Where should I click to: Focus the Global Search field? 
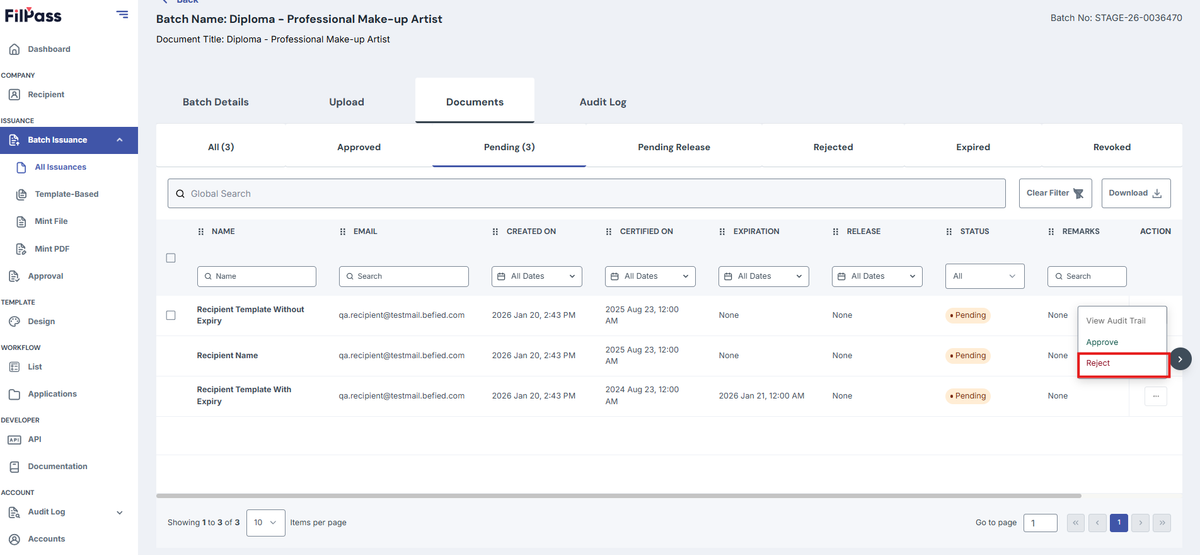pos(586,193)
